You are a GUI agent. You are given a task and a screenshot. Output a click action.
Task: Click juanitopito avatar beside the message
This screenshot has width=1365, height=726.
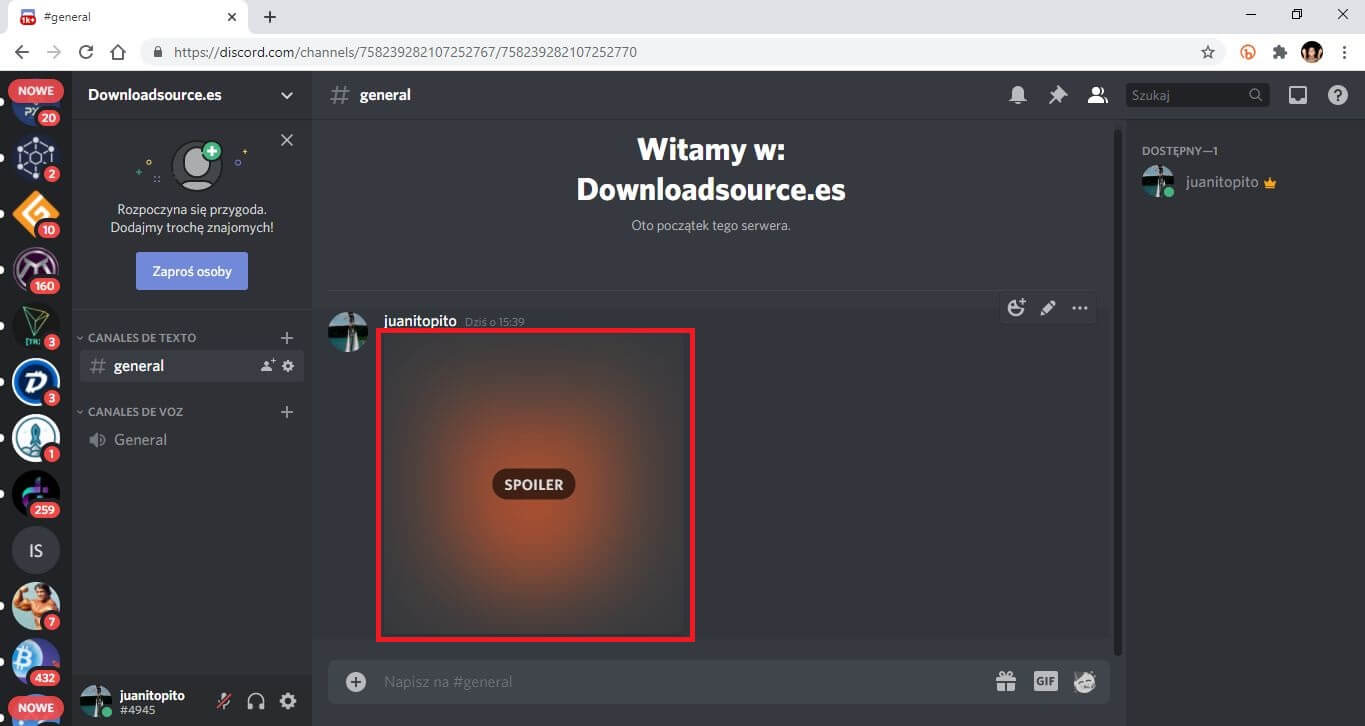pyautogui.click(x=348, y=333)
